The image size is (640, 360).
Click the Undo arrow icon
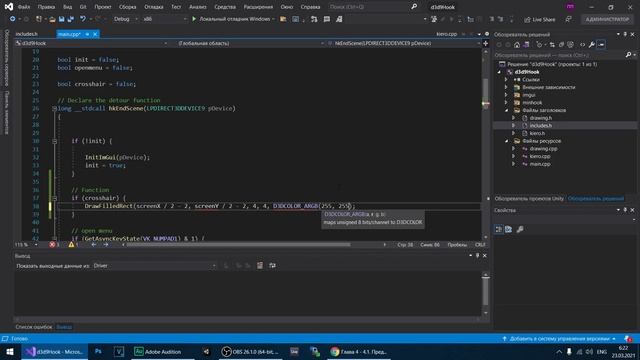tap(83, 19)
